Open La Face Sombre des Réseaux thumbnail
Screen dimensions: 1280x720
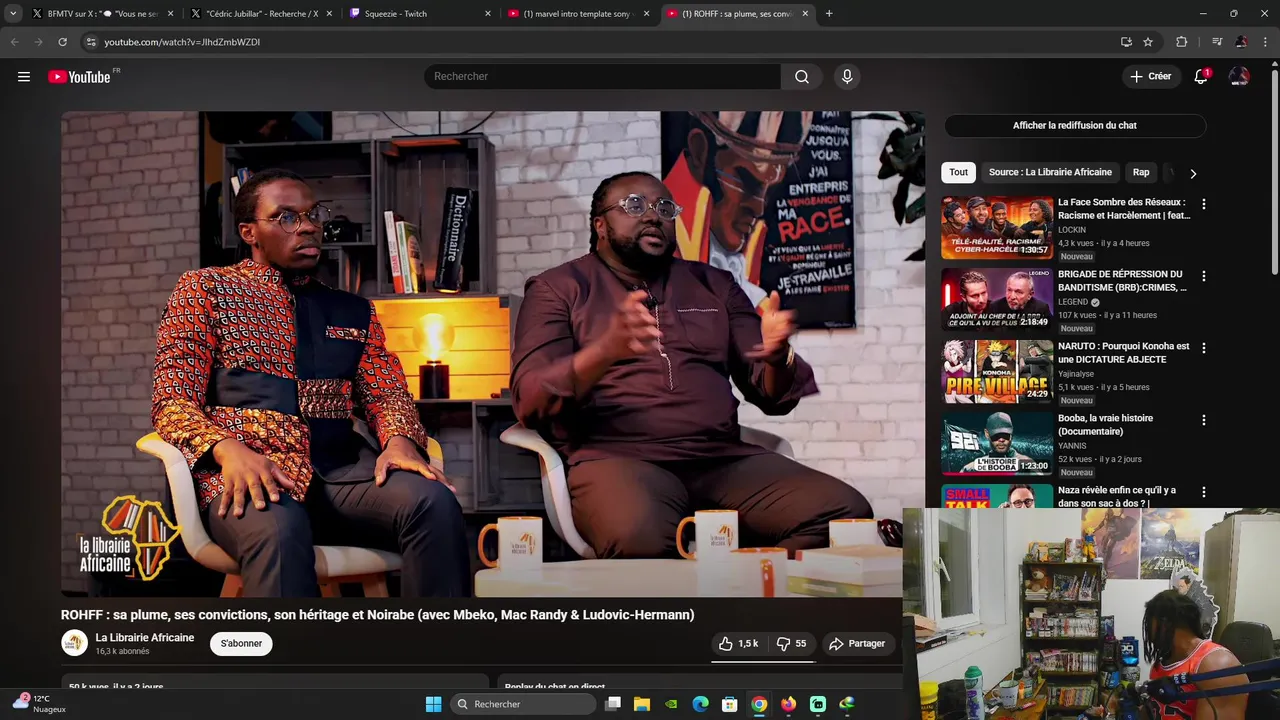[997, 228]
